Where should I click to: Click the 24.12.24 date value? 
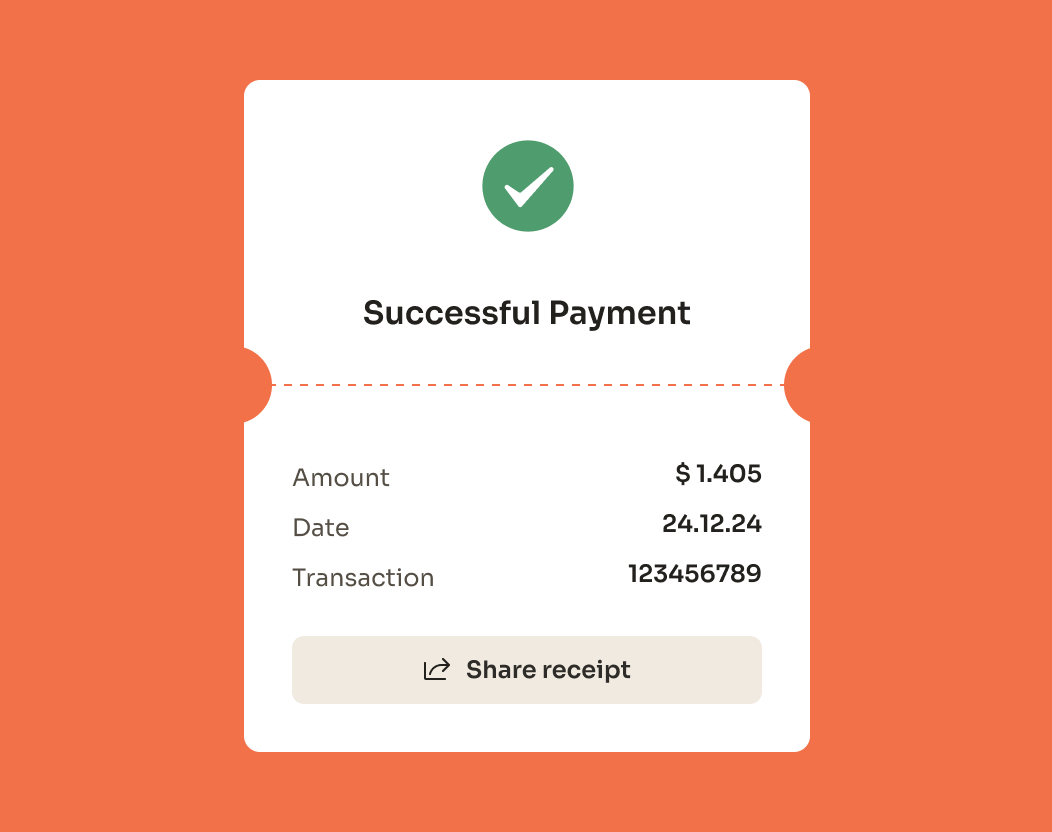[x=712, y=524]
